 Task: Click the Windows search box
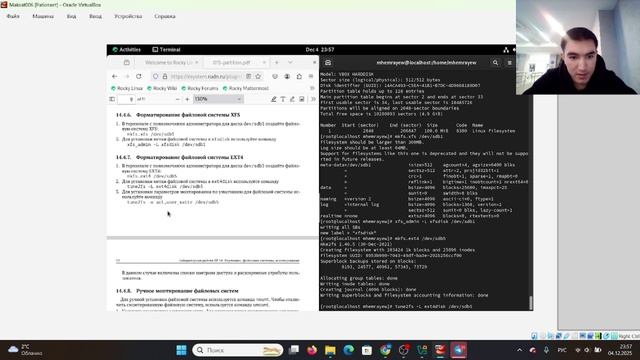[x=238, y=350]
